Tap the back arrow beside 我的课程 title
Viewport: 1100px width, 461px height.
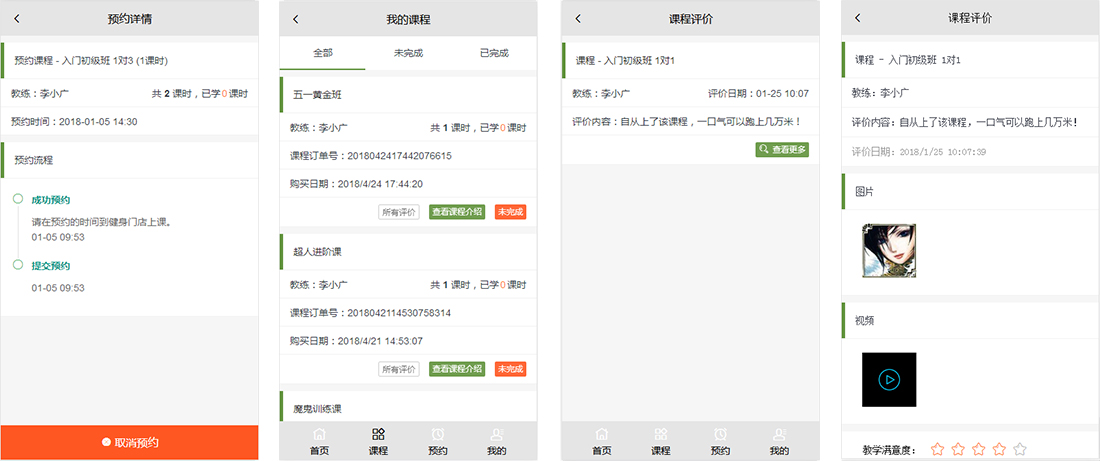pyautogui.click(x=295, y=19)
